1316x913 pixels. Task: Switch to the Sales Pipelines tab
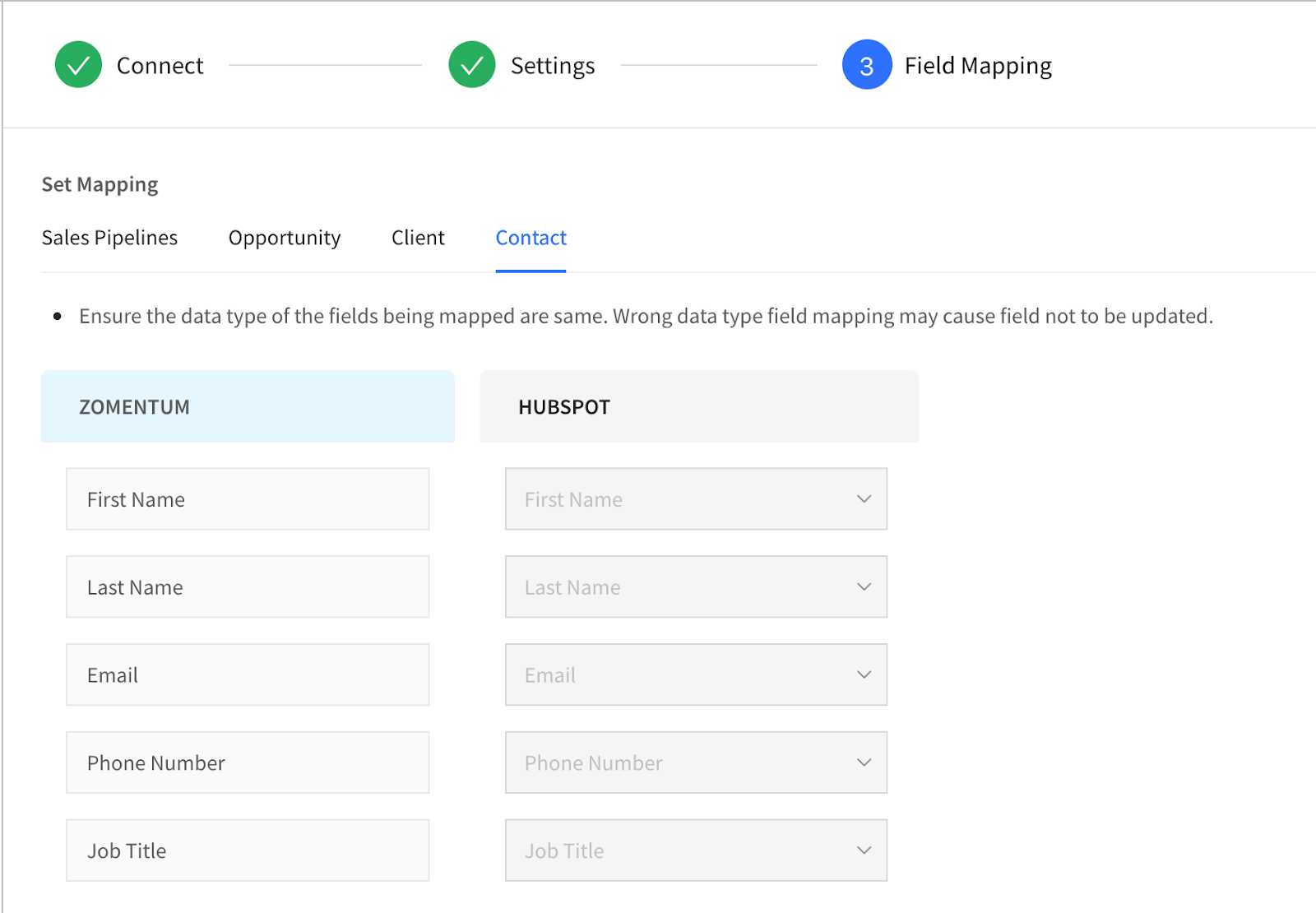point(109,238)
